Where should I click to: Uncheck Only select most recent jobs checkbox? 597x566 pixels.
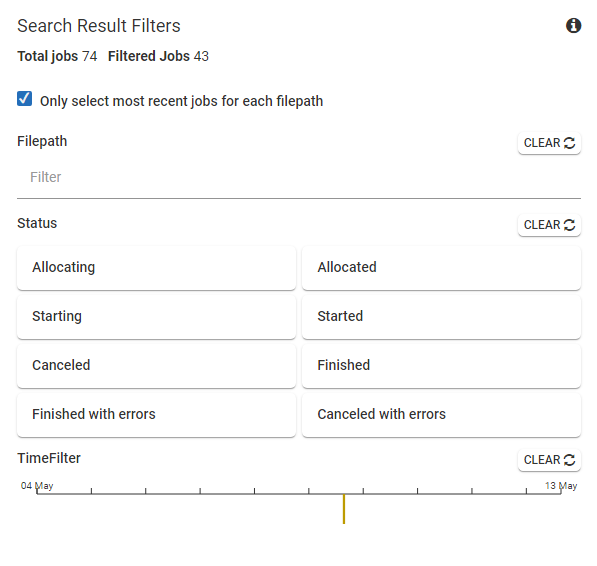click(x=24, y=99)
